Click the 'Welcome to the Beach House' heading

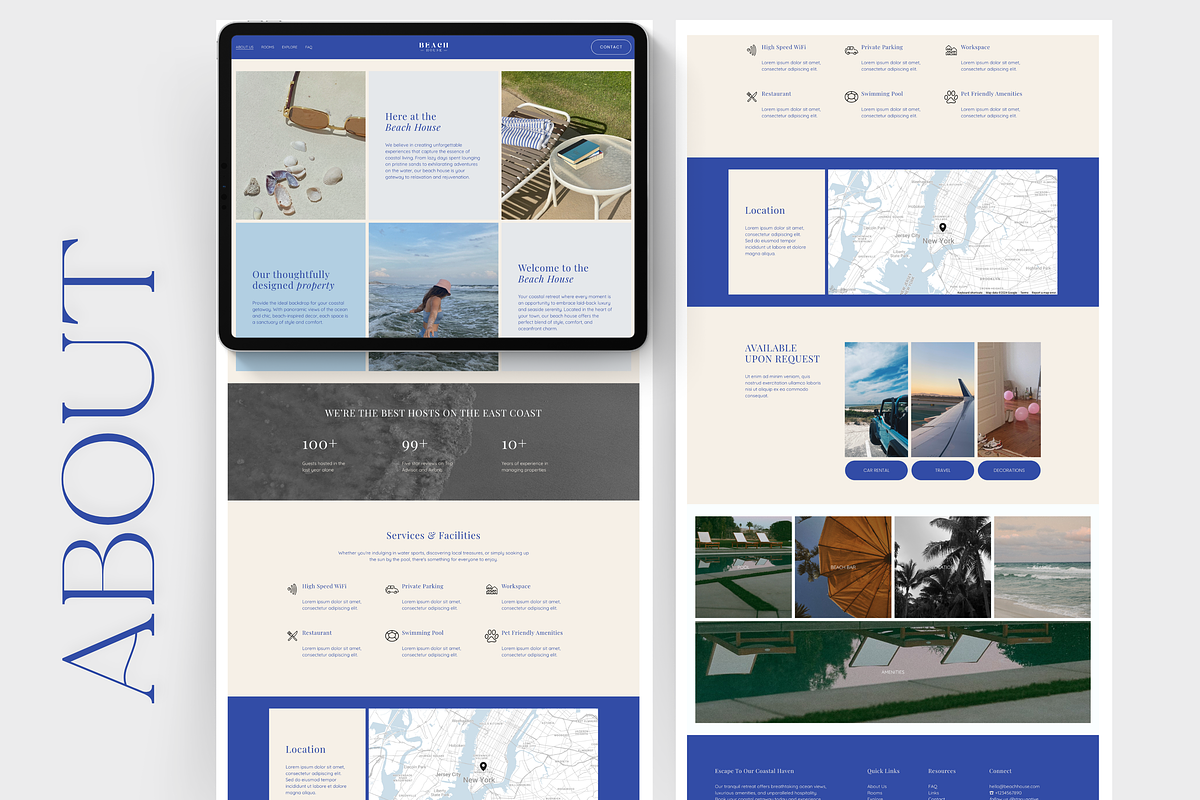(553, 274)
